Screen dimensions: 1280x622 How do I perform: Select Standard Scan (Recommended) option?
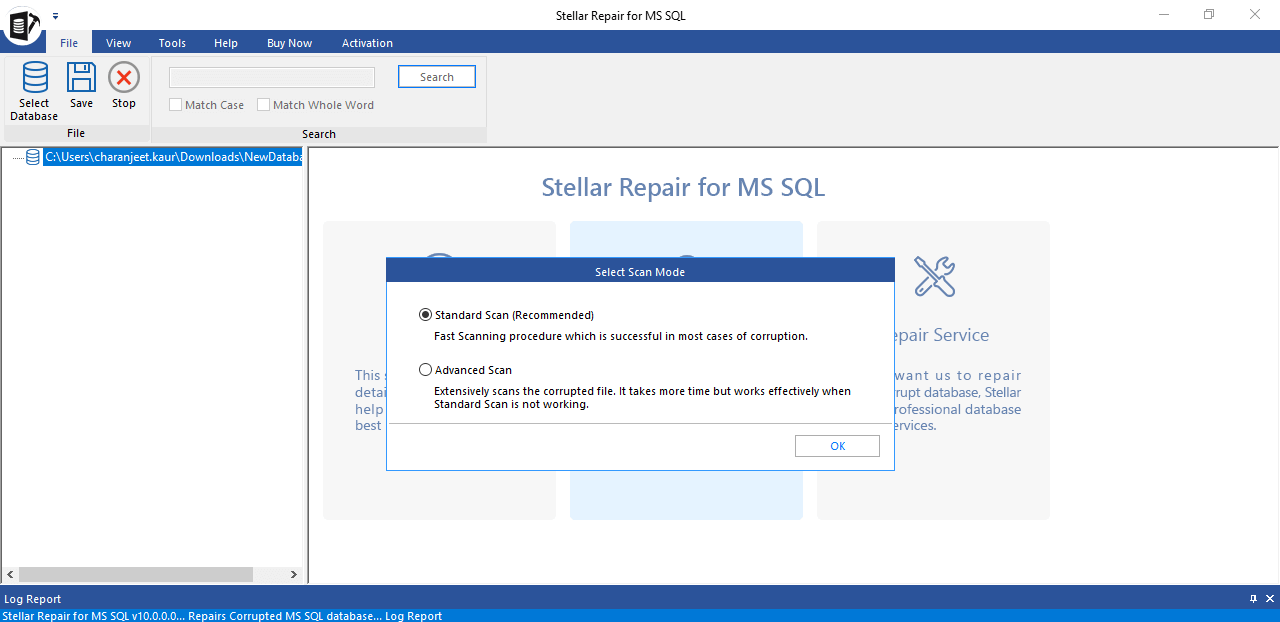(x=506, y=315)
